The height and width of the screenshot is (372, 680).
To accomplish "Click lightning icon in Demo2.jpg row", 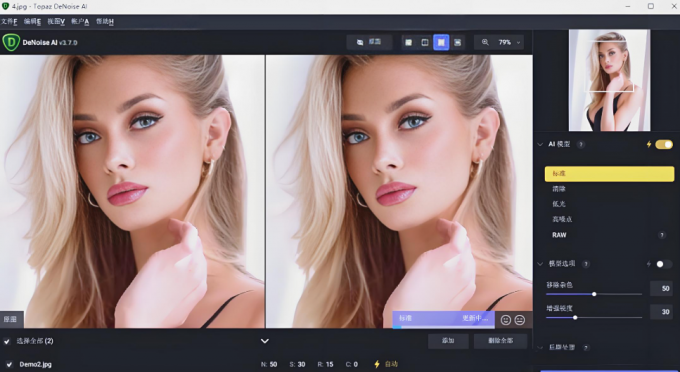I will click(377, 364).
